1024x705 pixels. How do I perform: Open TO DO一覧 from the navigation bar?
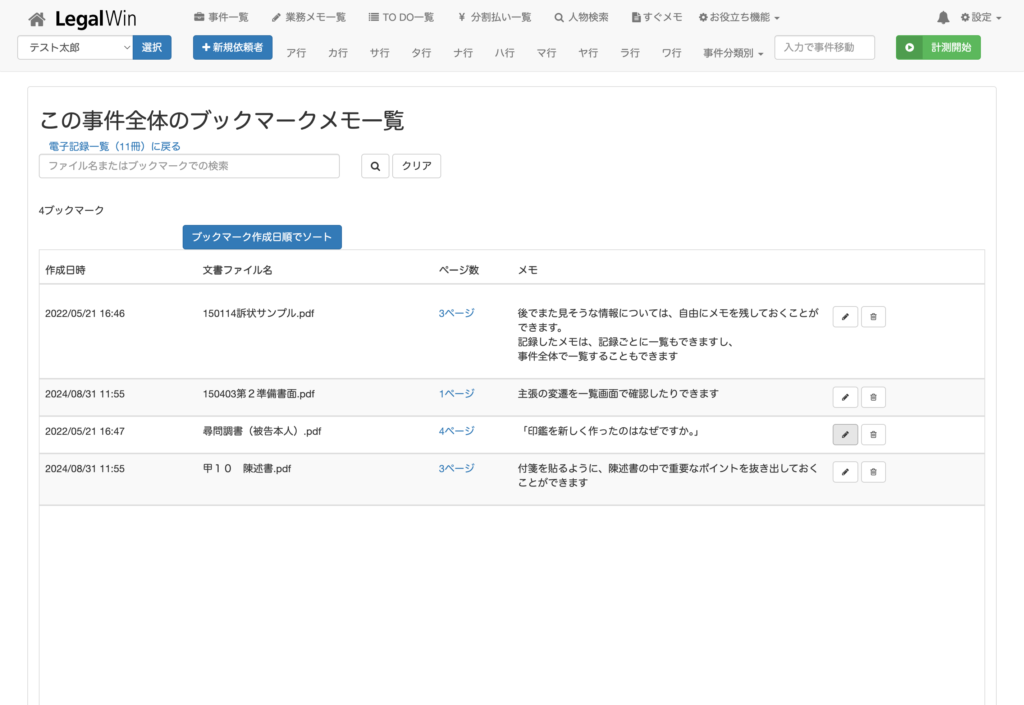pyautogui.click(x=401, y=18)
